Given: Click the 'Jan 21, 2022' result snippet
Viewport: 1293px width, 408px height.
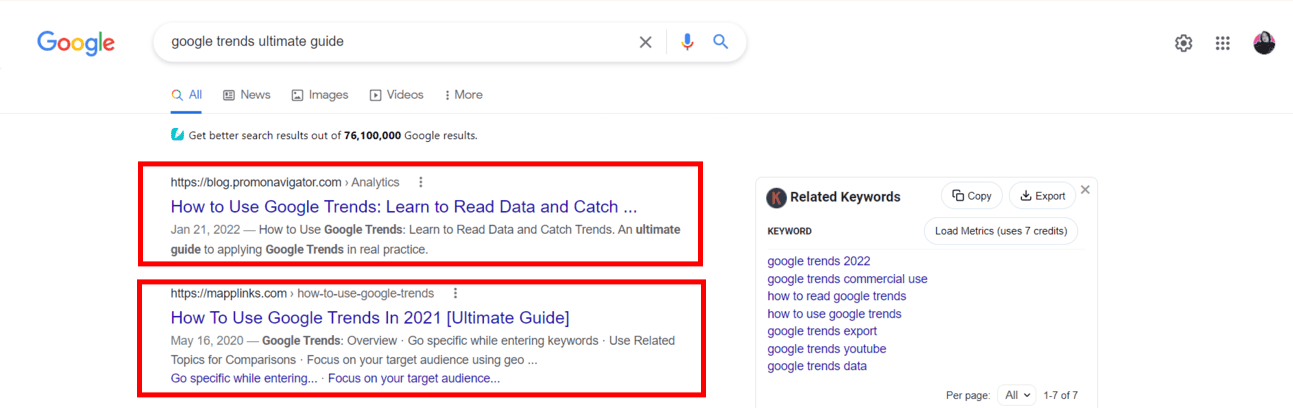Looking at the screenshot, I should (x=425, y=239).
